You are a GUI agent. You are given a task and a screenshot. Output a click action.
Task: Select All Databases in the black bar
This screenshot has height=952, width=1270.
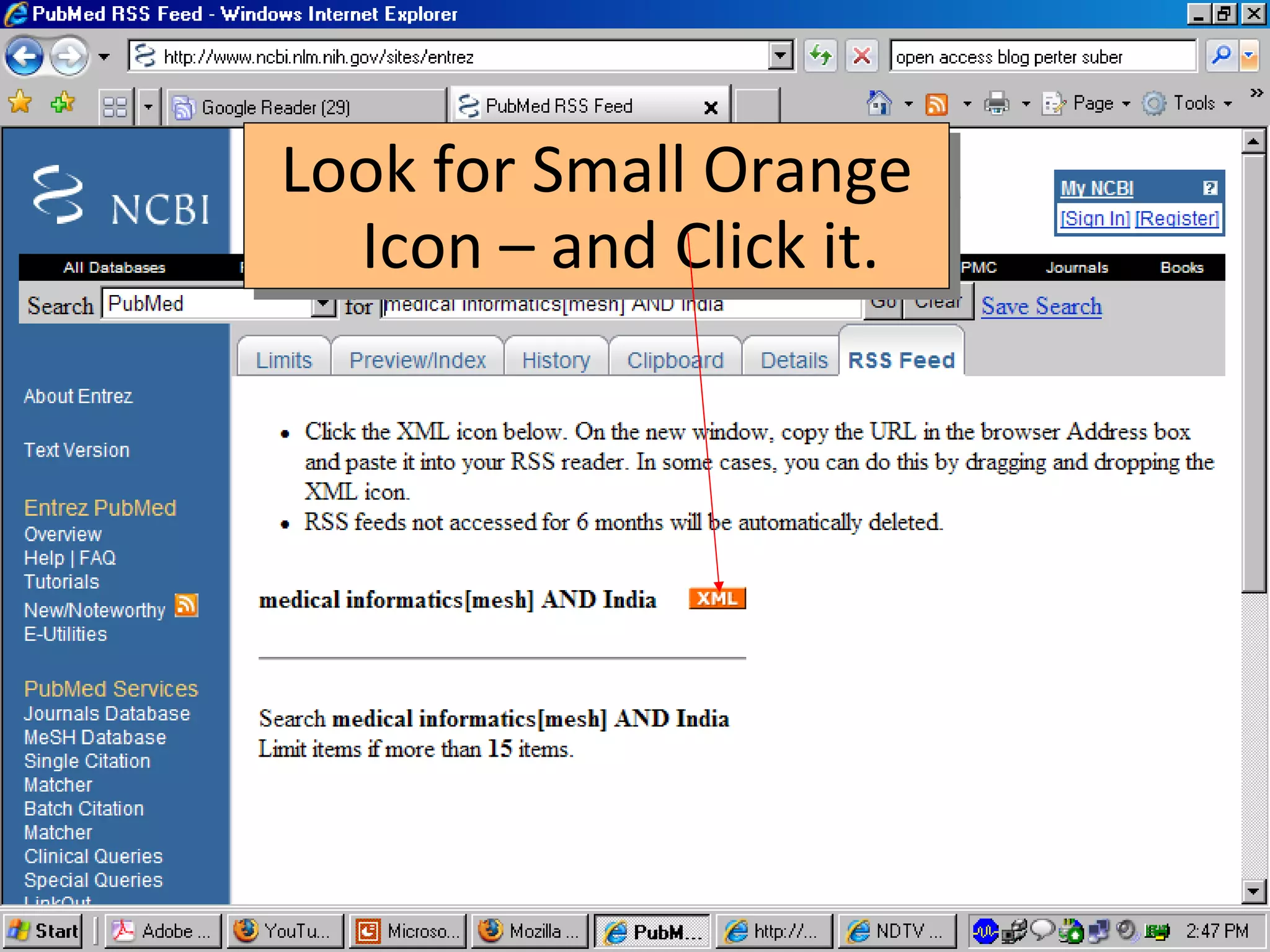[114, 268]
